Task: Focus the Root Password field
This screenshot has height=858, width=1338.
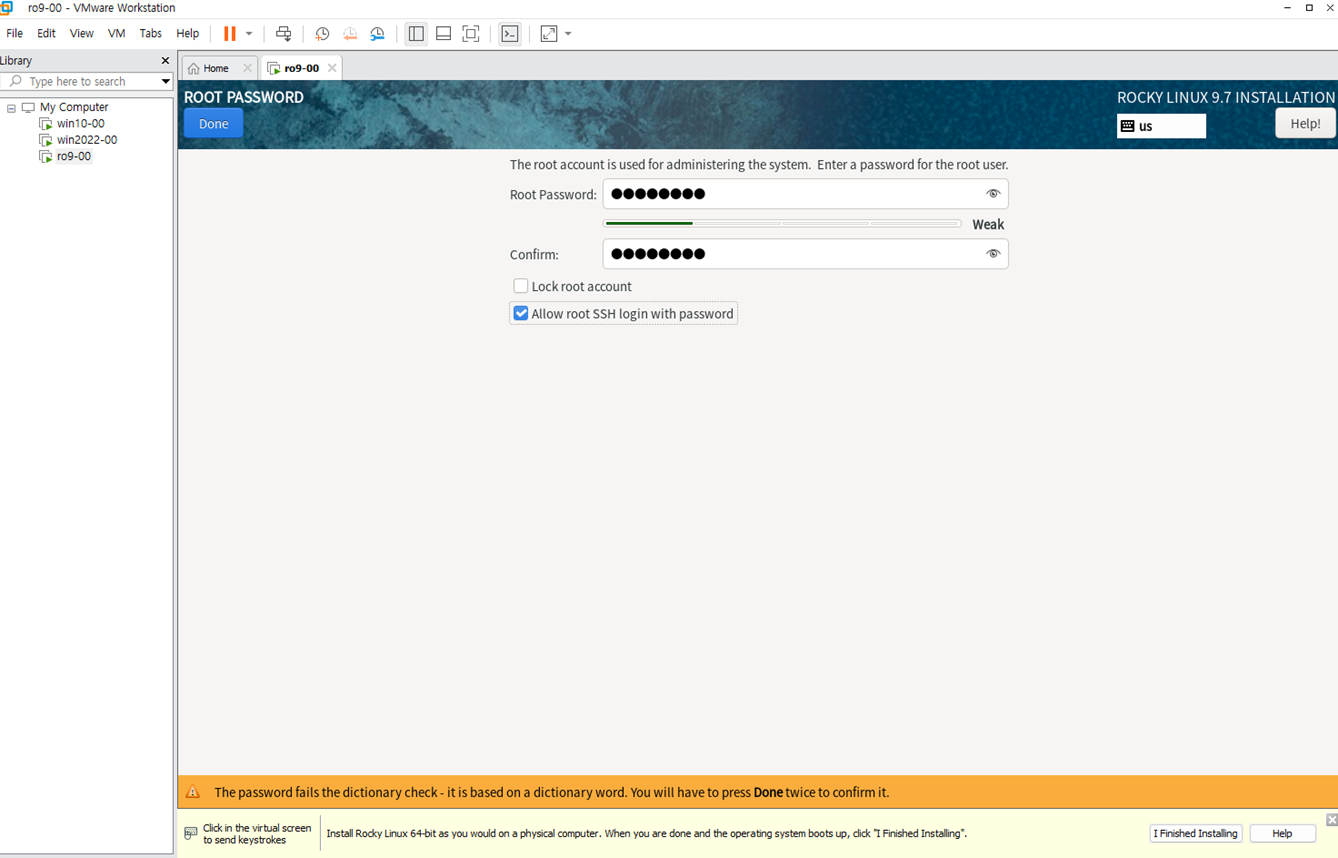Action: coord(805,194)
